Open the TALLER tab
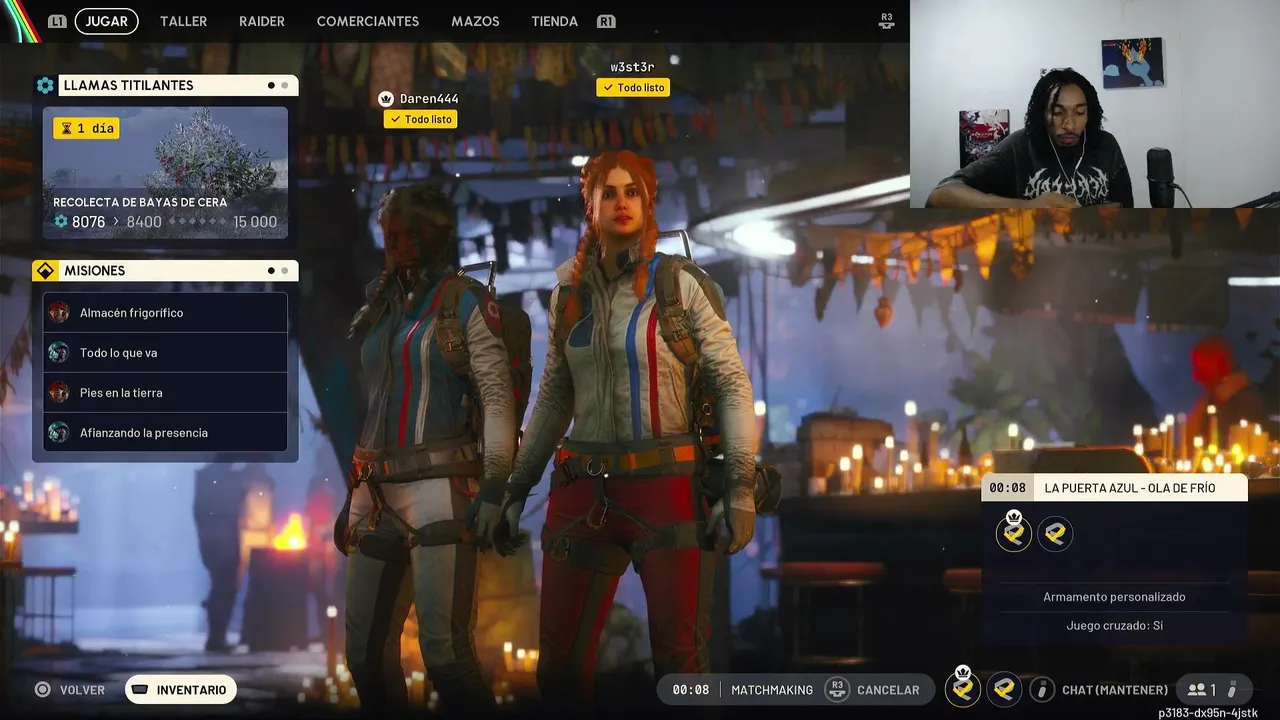 [x=184, y=21]
